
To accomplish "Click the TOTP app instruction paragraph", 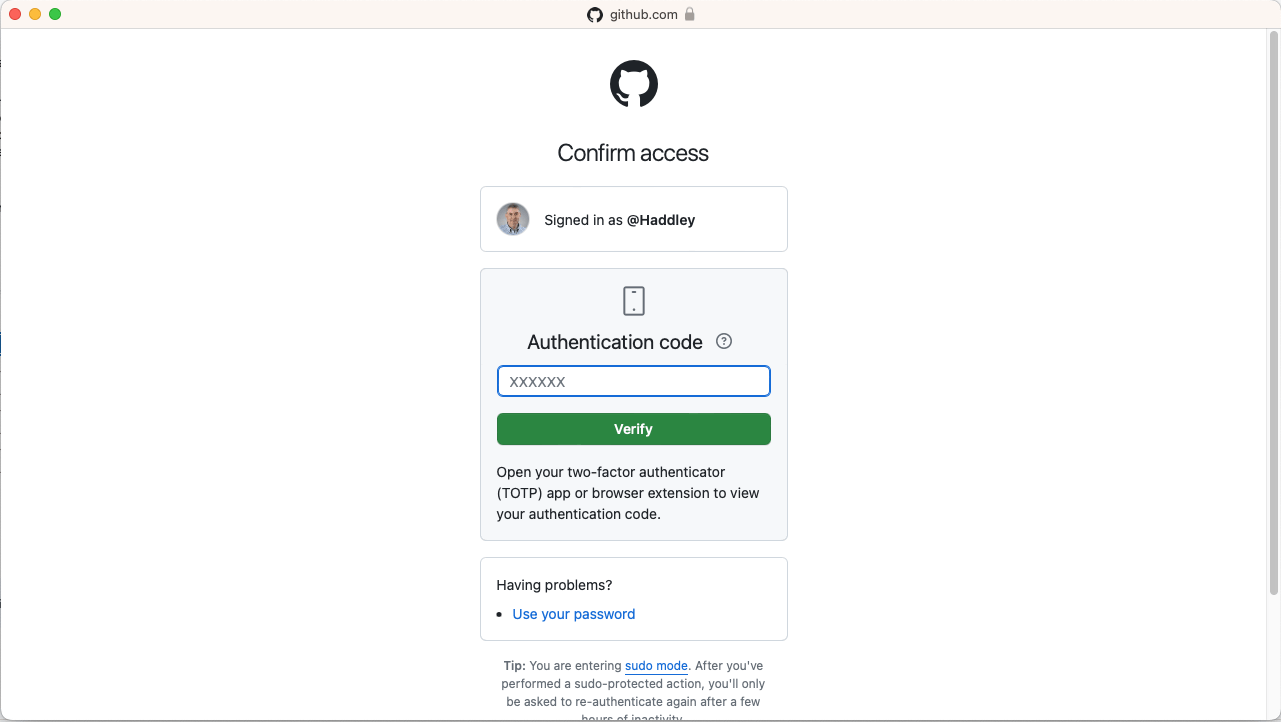I will tap(628, 493).
